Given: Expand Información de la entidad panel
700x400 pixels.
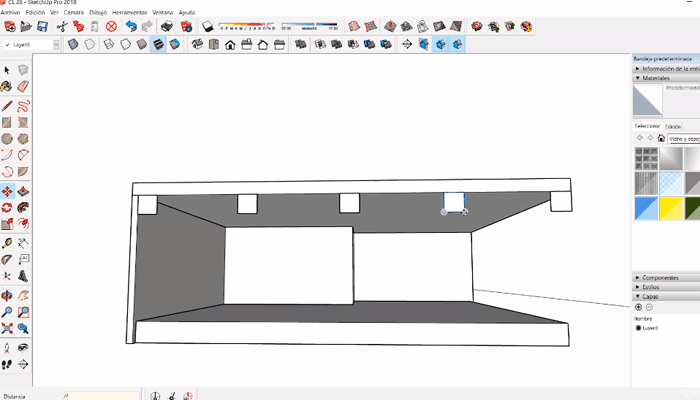Looking at the screenshot, I should [666, 69].
